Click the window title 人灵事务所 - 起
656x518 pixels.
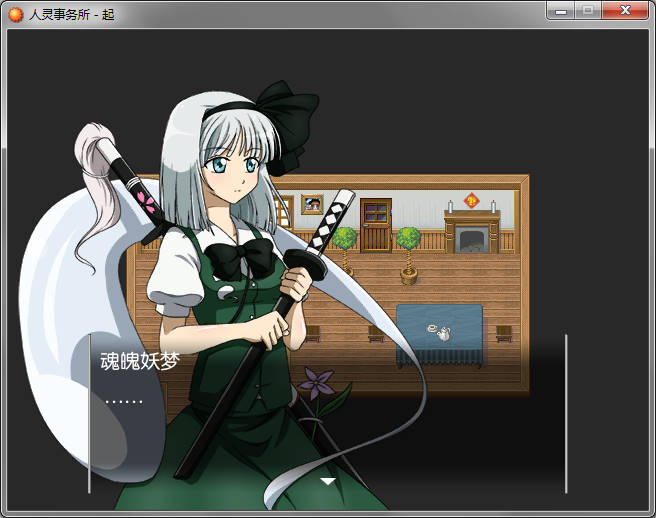(72, 15)
